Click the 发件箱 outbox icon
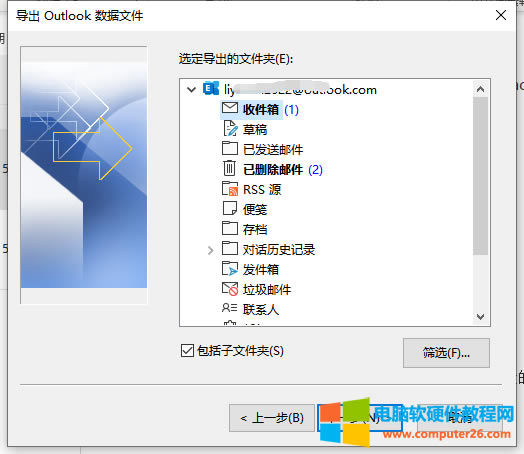 (x=230, y=268)
